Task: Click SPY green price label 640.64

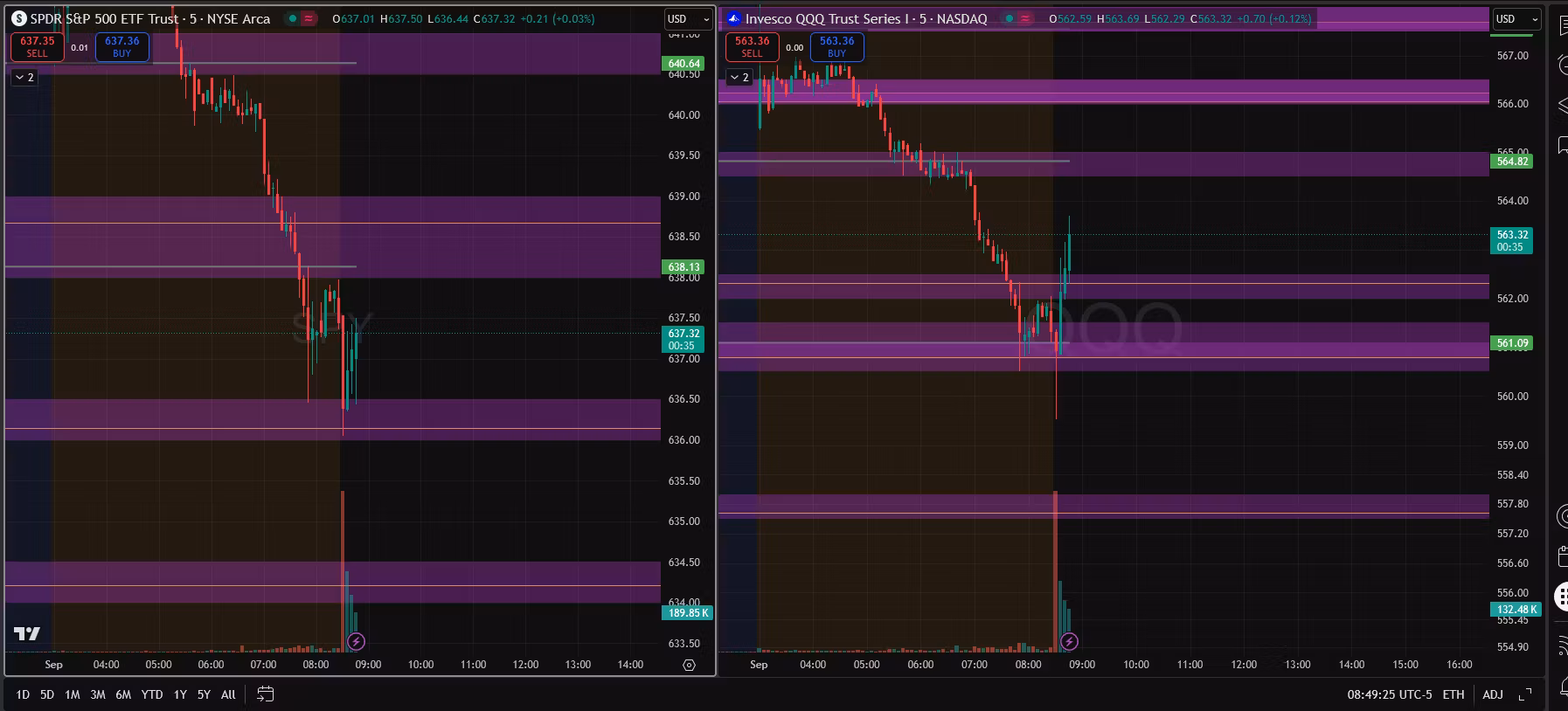Action: (x=683, y=64)
